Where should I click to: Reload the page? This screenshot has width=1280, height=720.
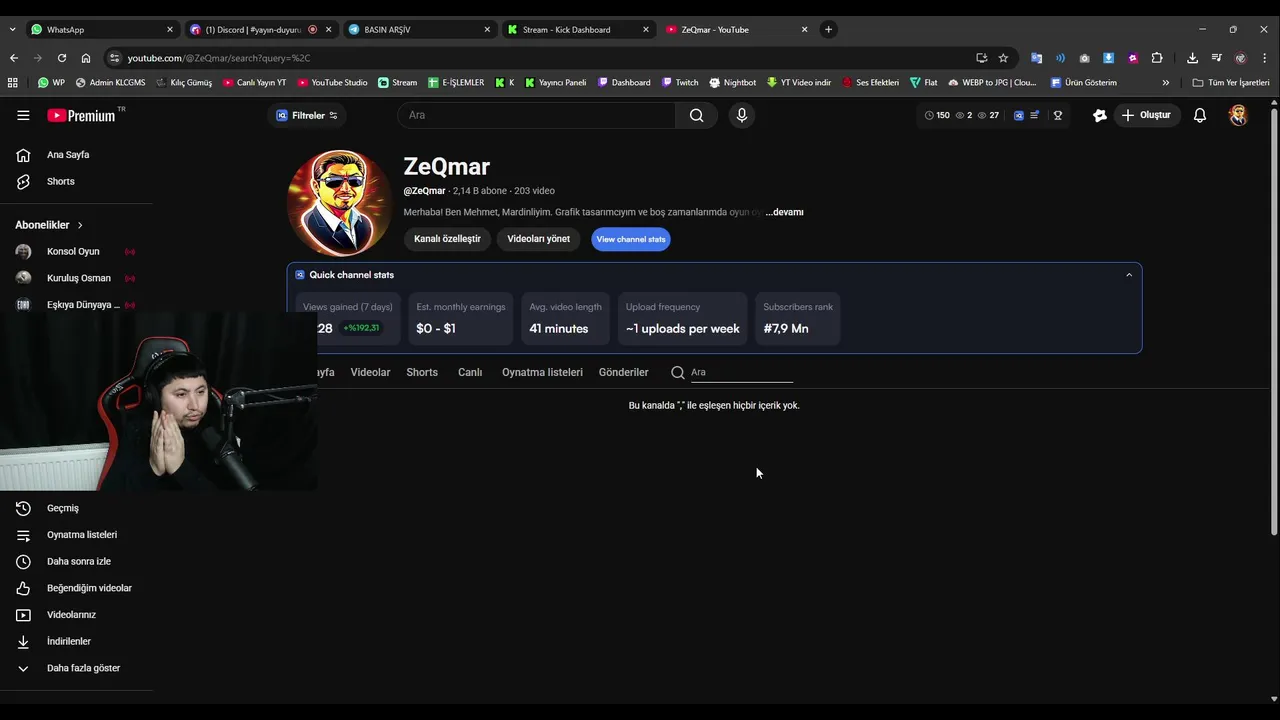point(62,58)
